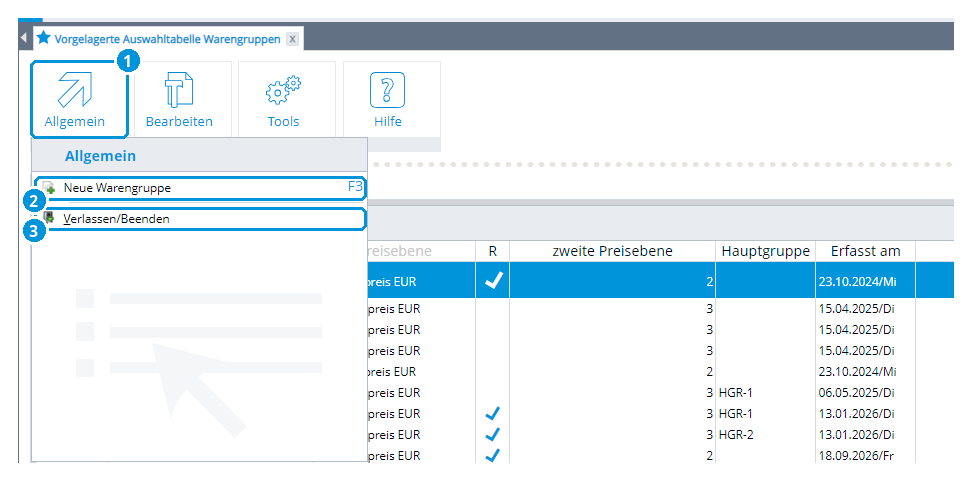Toggle R checkmark in the HGR-2 row
The width and height of the screenshot is (972, 481).
point(493,435)
